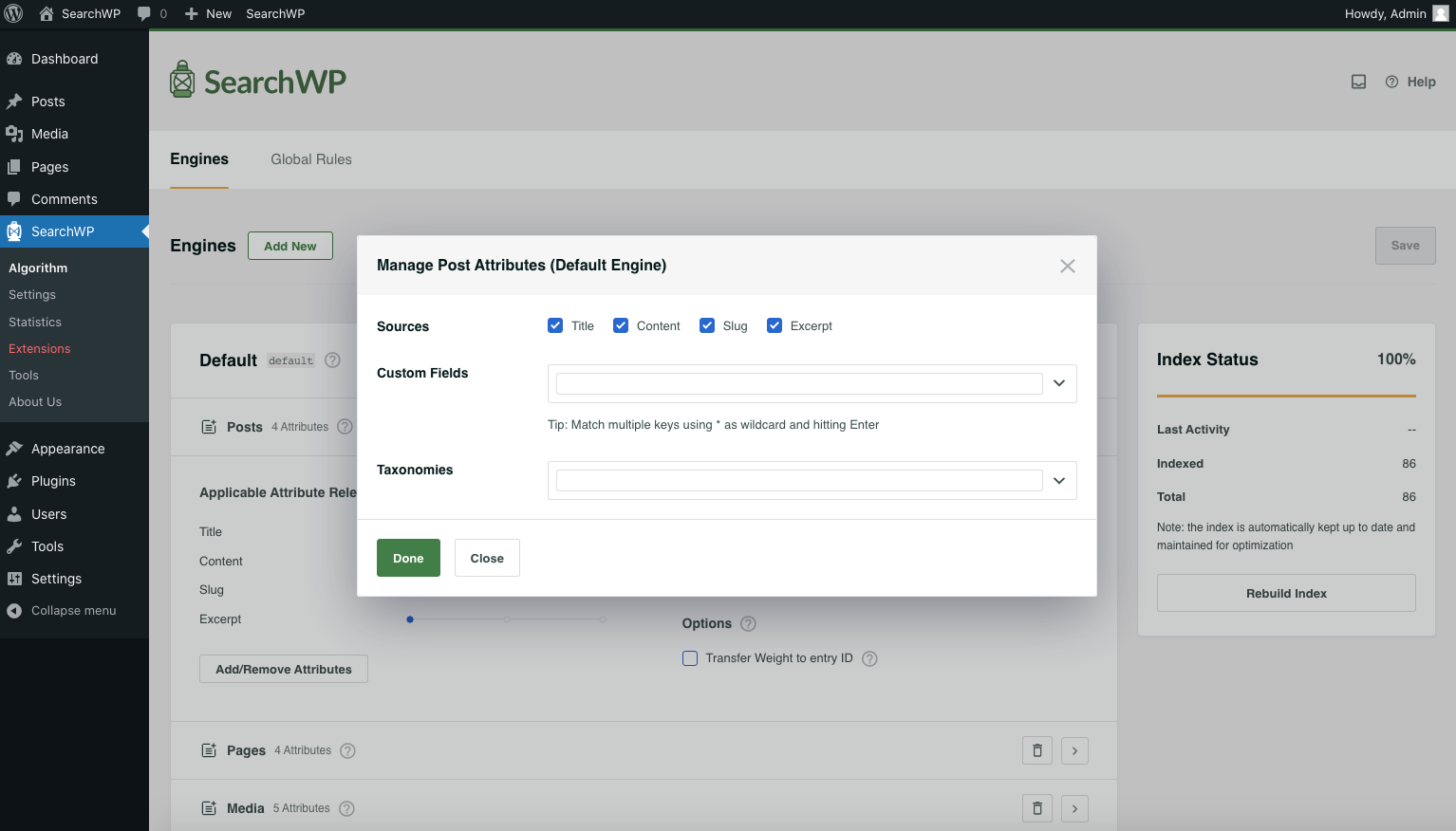Open the SearchWP Settings submenu item
Screen dimensions: 1456x831
coord(32,295)
